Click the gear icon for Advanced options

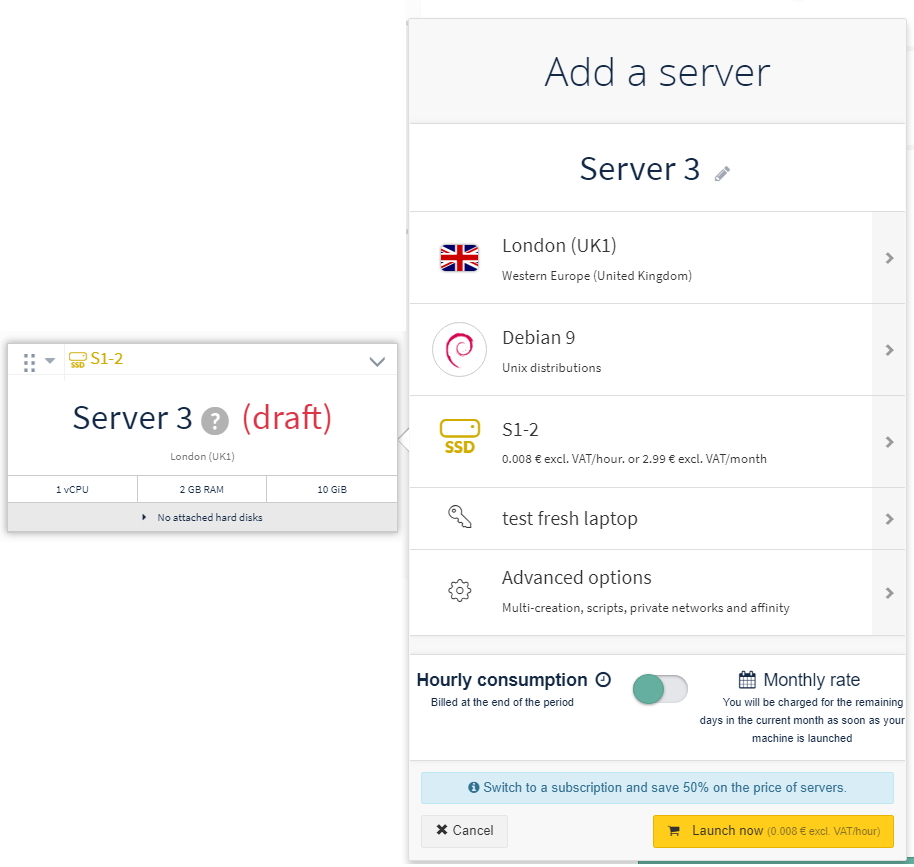459,591
